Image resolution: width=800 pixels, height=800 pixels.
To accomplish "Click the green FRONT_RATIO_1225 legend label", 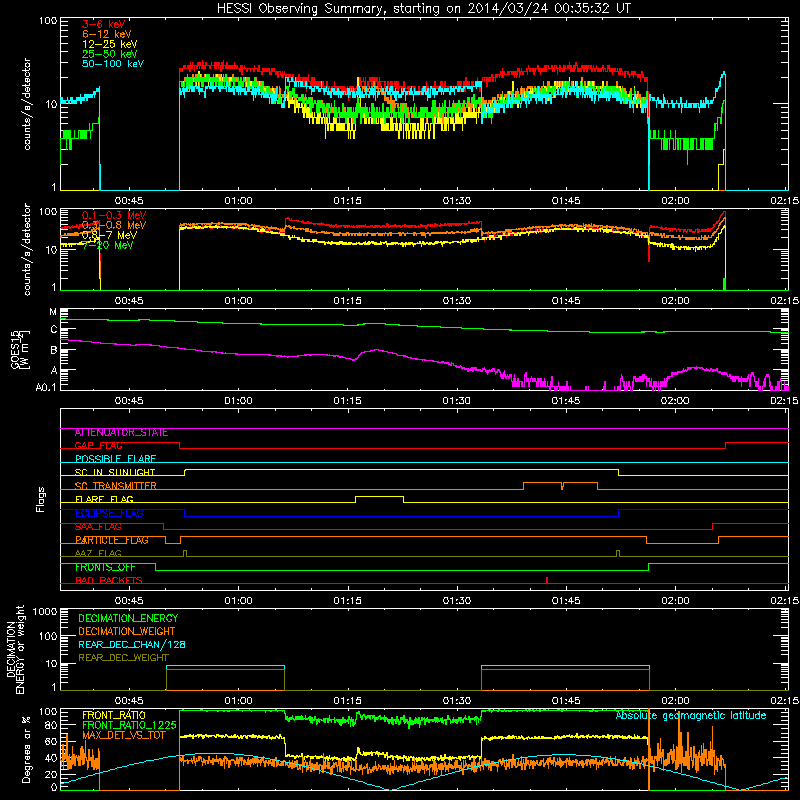I will pyautogui.click(x=129, y=725).
